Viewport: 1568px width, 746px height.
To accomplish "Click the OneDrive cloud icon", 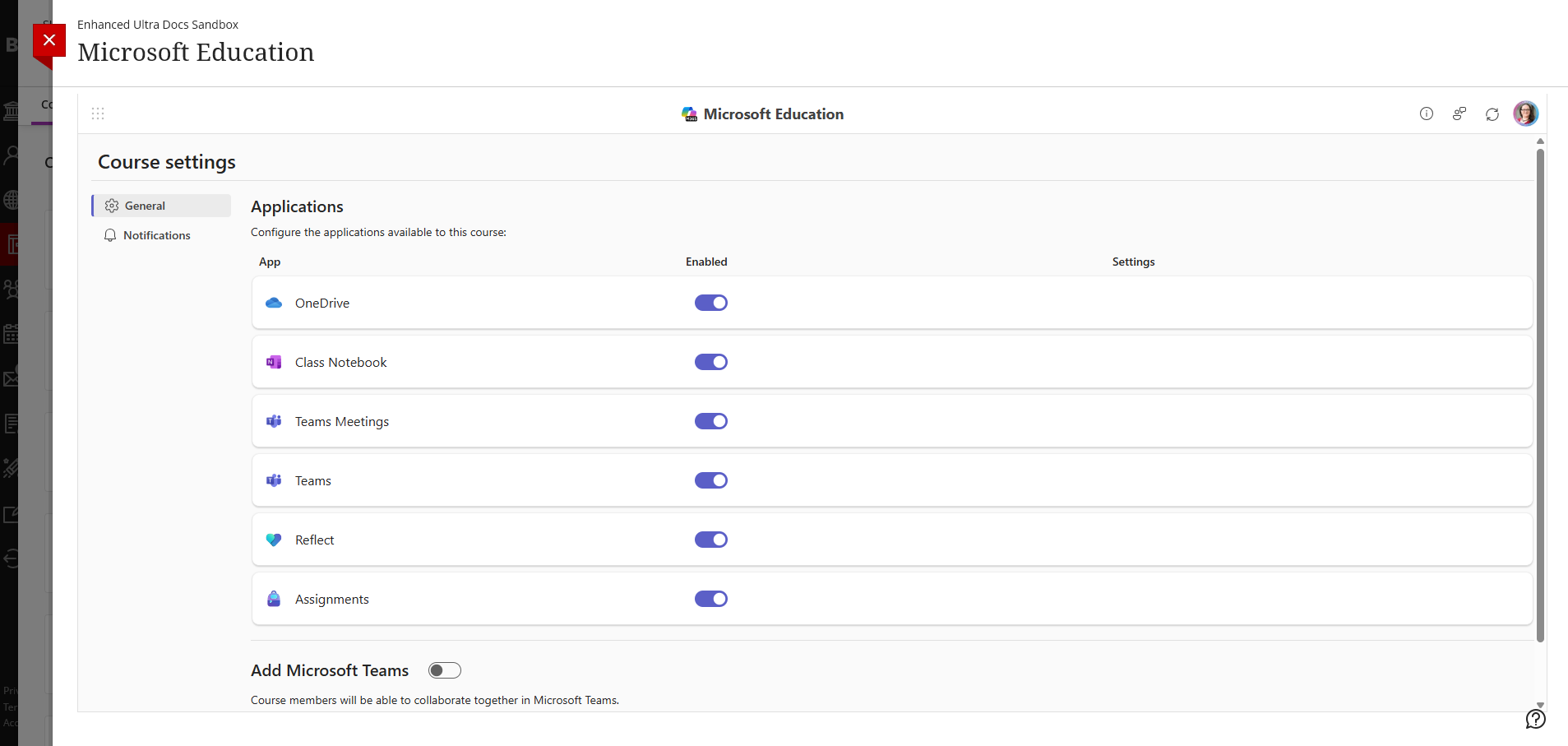I will [x=274, y=303].
